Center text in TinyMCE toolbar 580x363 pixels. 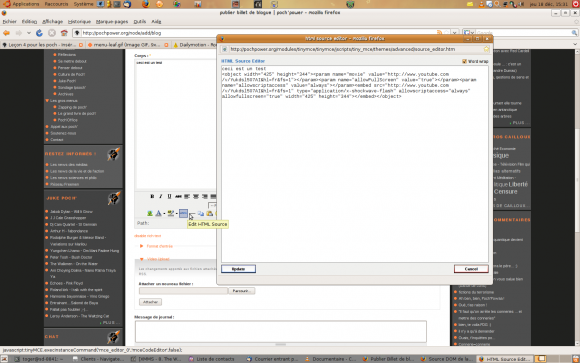196,196
